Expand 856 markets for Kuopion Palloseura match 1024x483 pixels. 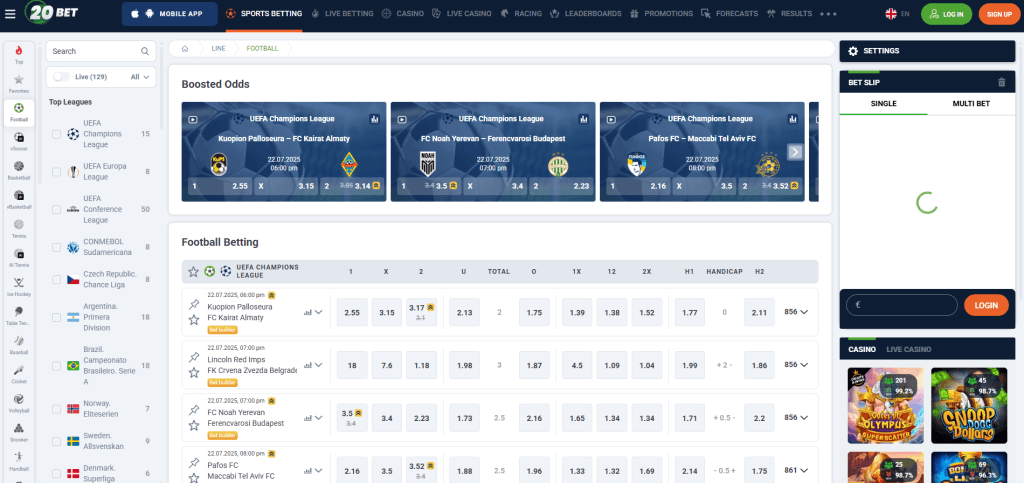[x=796, y=312]
